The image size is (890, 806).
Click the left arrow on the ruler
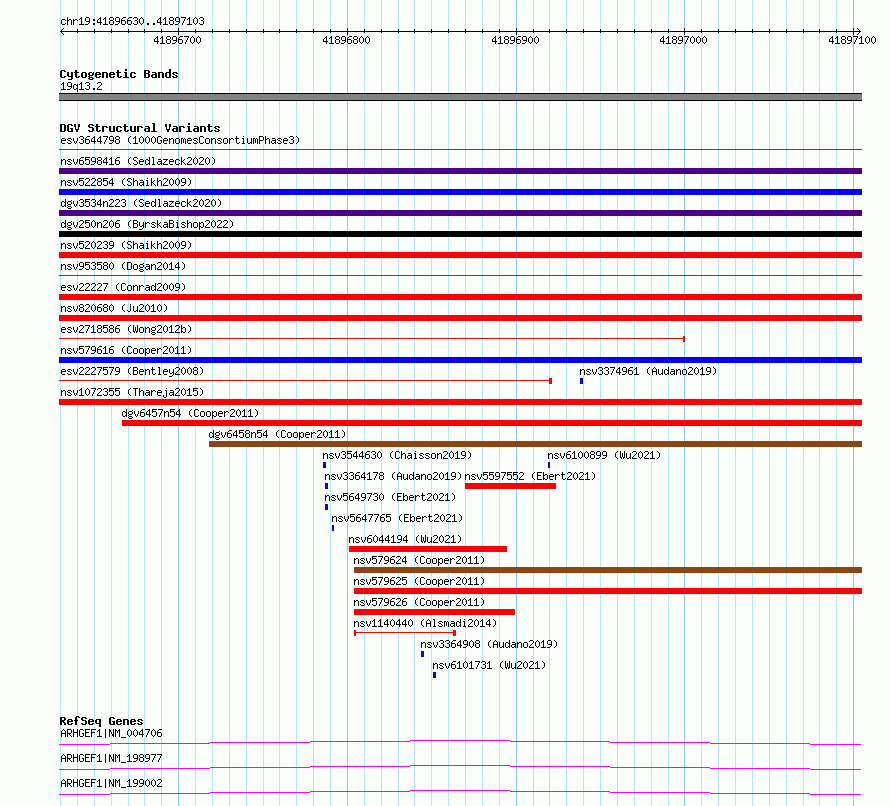(x=62, y=32)
